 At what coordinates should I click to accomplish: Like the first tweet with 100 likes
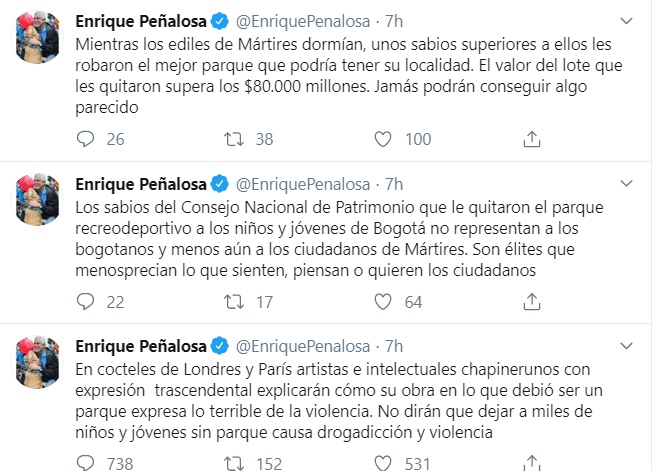385,140
